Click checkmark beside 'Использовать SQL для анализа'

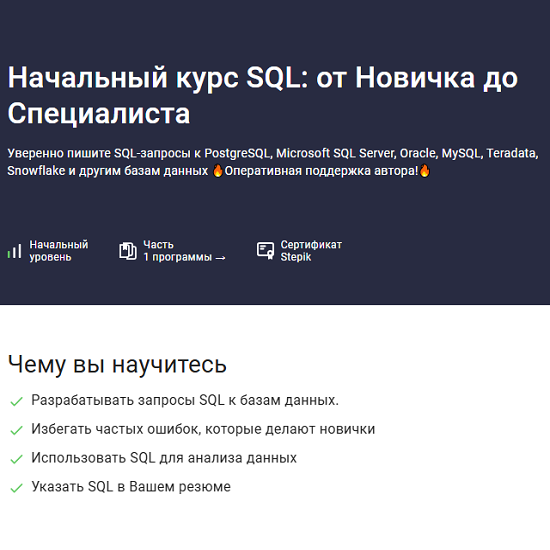click(x=16, y=459)
